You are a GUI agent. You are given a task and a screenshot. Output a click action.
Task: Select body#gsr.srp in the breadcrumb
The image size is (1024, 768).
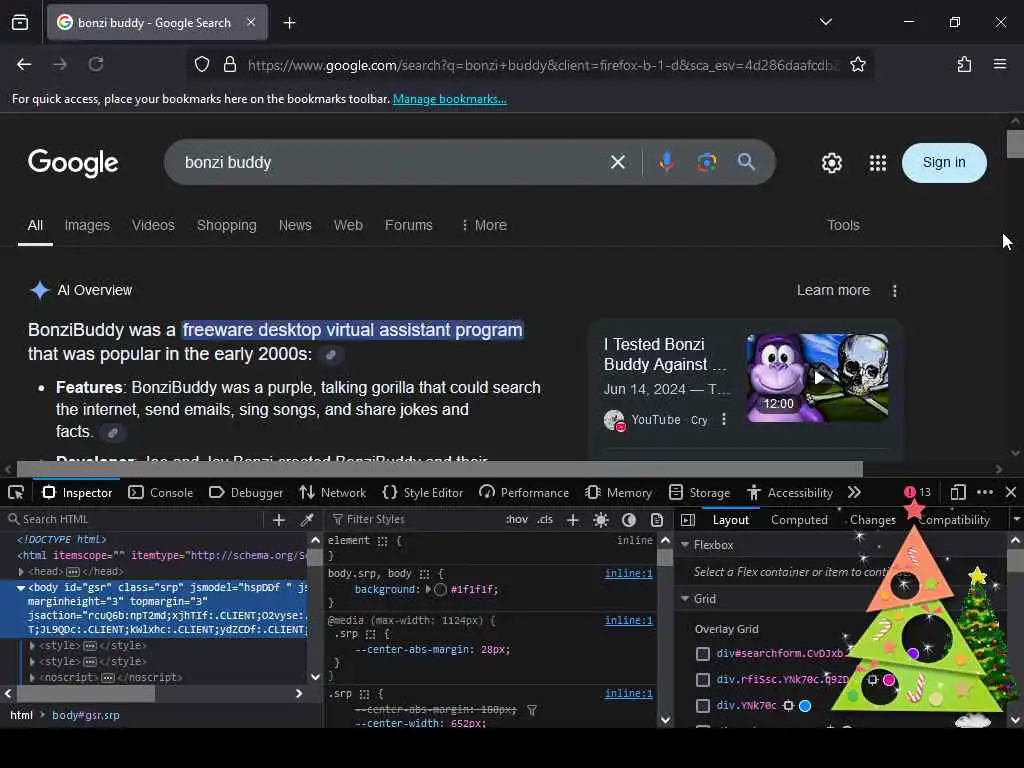tap(86, 715)
